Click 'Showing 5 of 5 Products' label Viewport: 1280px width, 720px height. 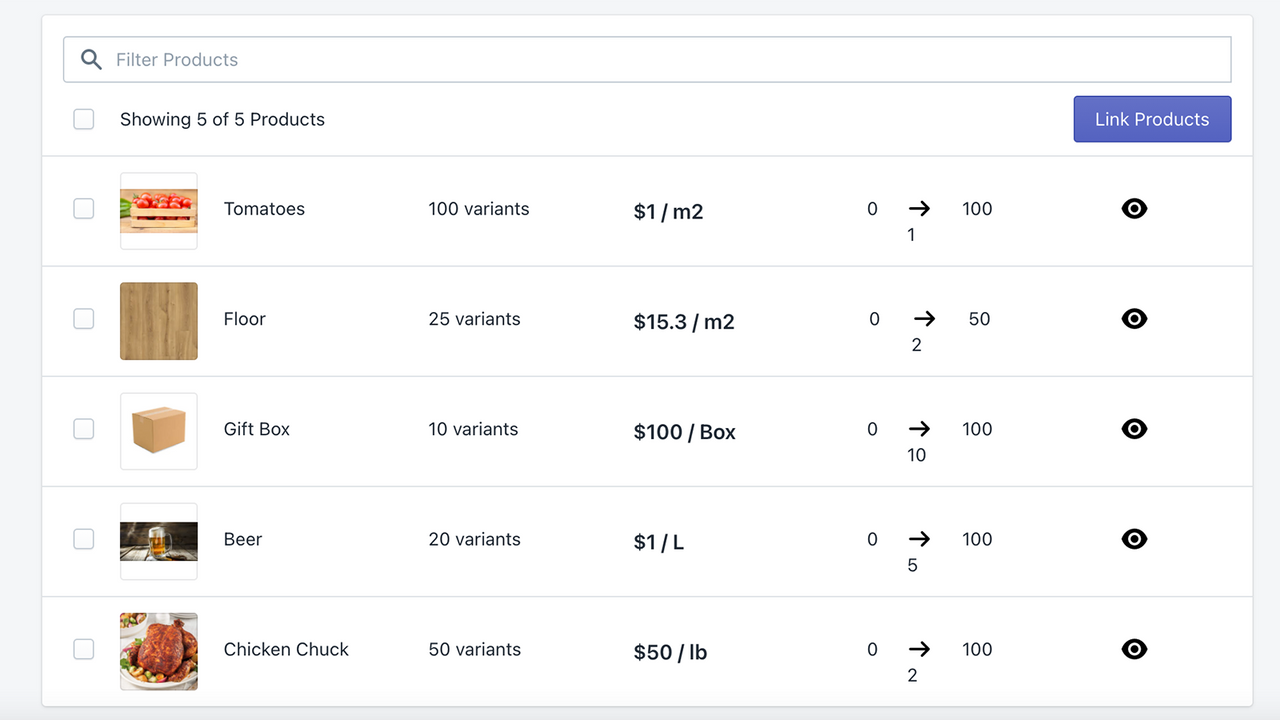point(222,119)
